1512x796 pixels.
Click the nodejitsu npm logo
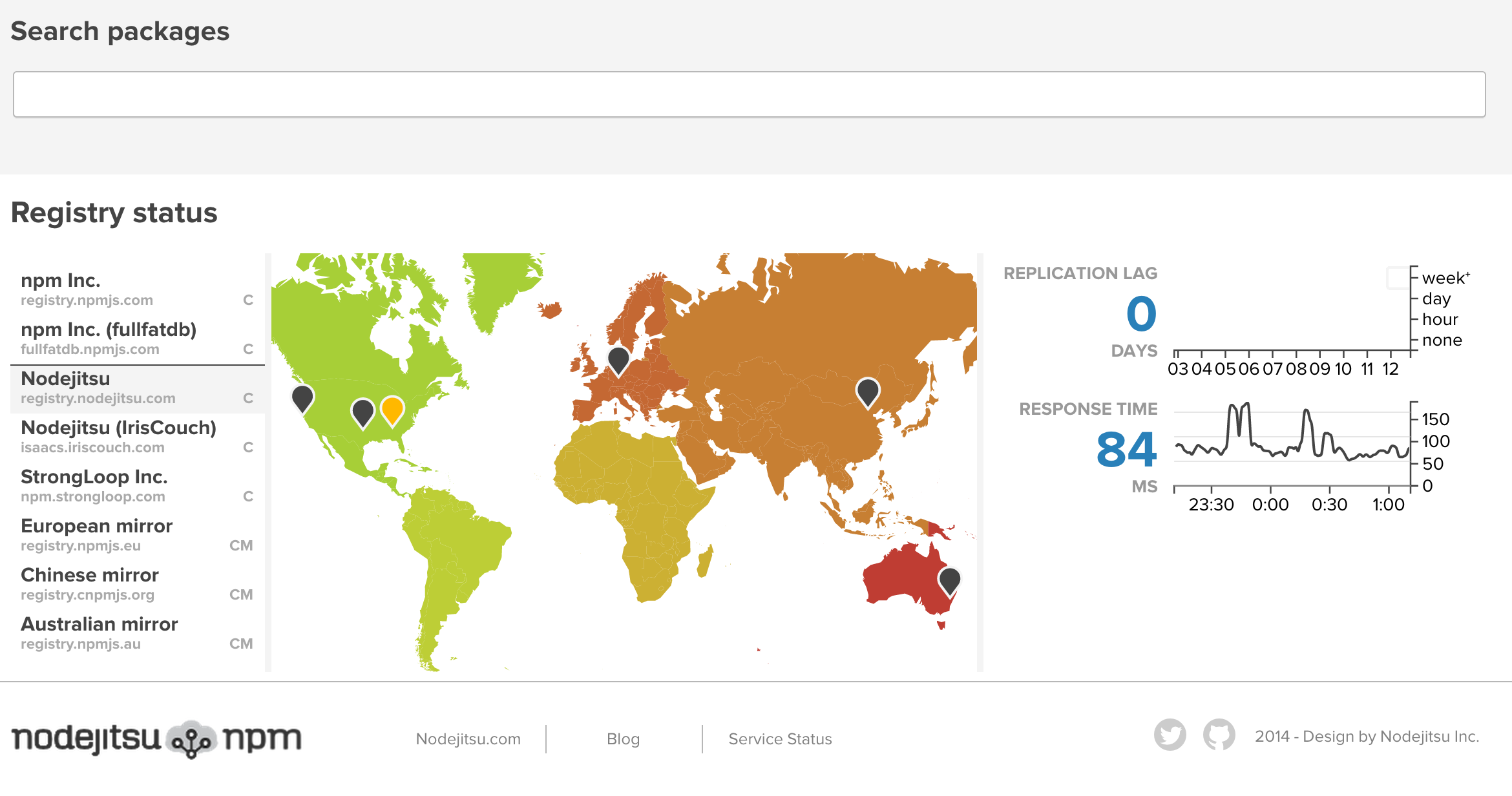tap(156, 738)
